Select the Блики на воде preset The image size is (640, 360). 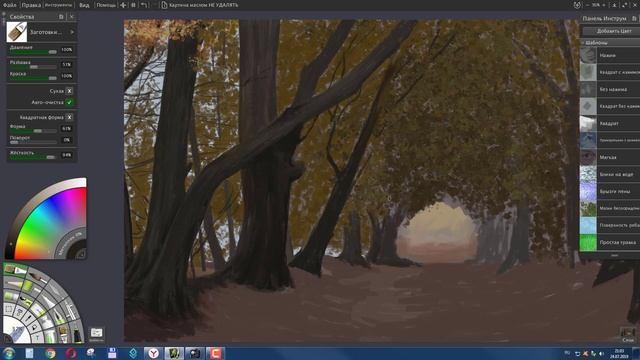[x=610, y=174]
